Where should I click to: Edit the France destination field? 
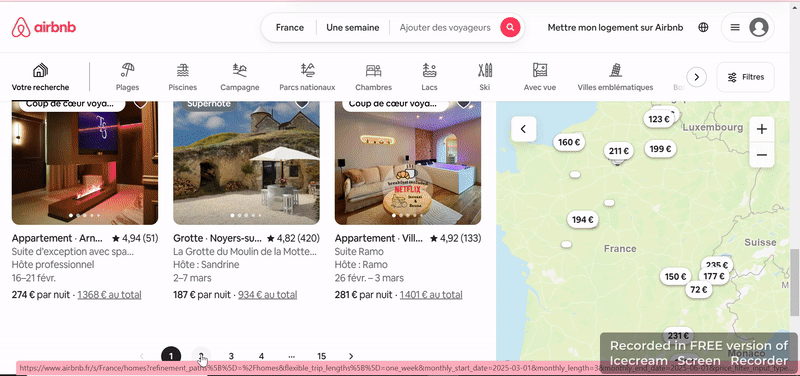[x=289, y=28]
